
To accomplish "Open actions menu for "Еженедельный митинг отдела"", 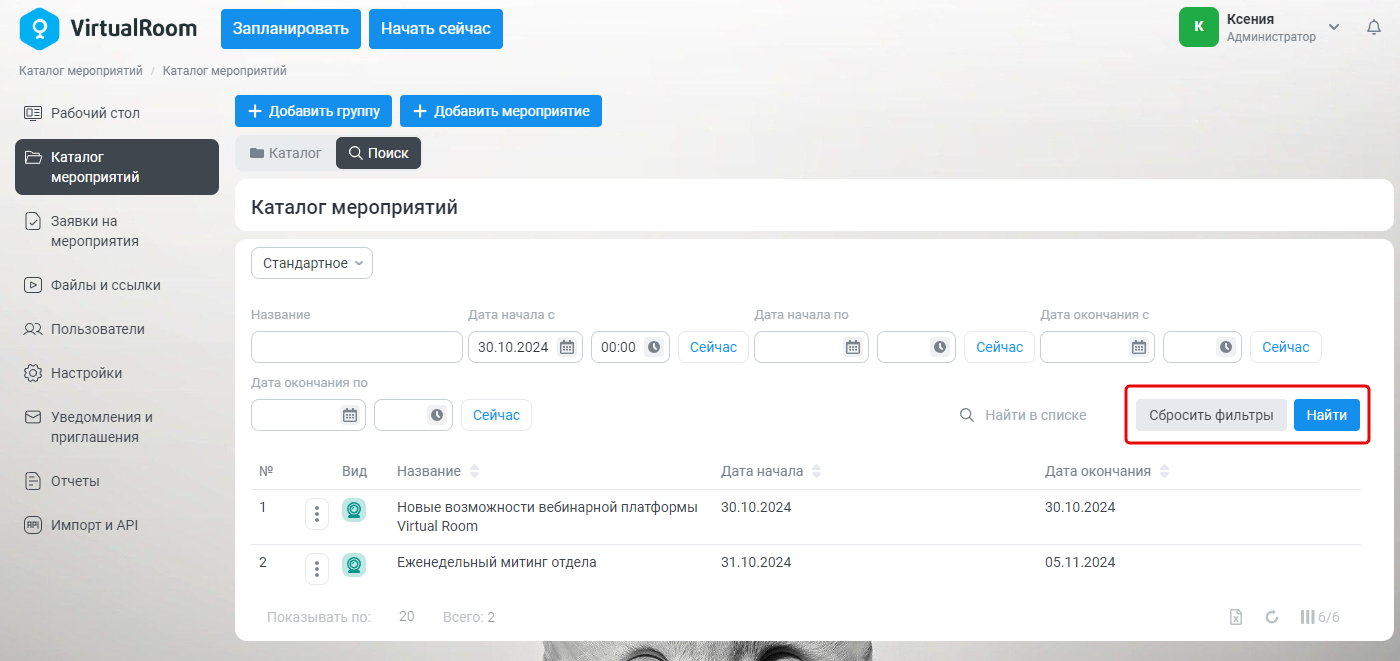I will [x=317, y=568].
